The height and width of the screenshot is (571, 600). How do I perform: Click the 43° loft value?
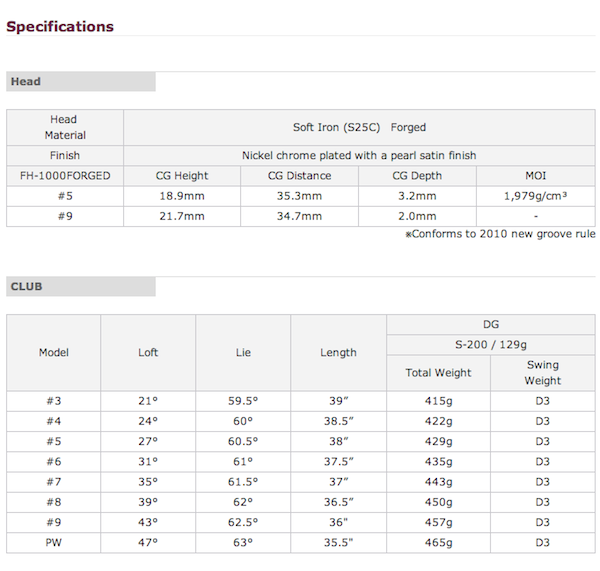tap(148, 522)
